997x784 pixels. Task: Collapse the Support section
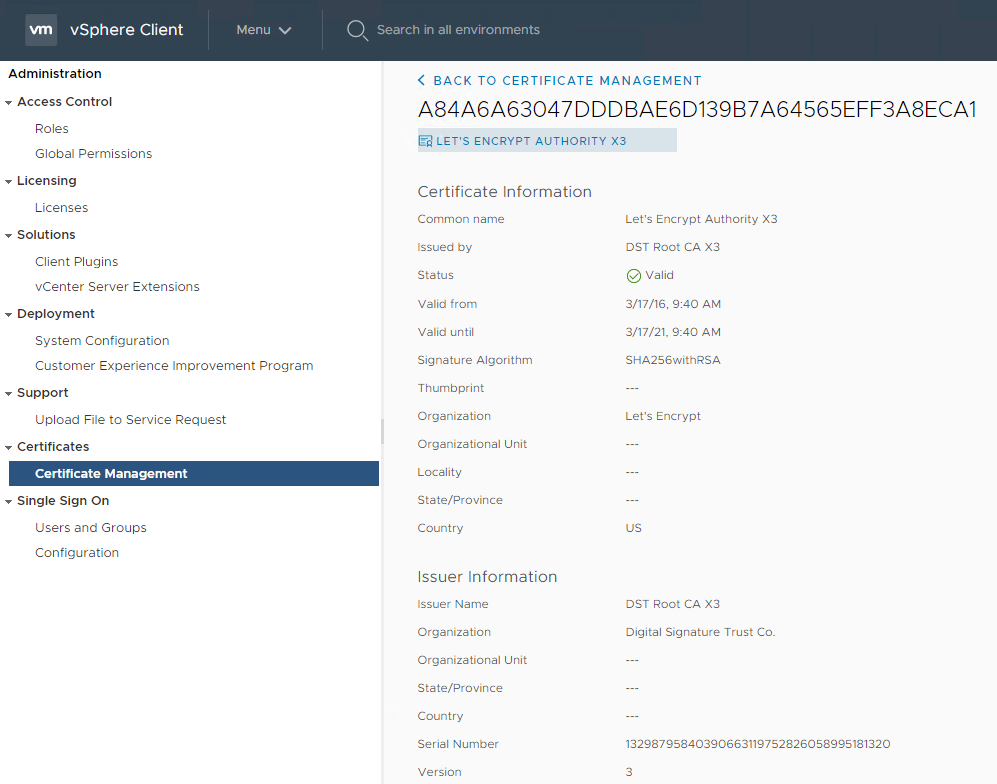coord(8,394)
